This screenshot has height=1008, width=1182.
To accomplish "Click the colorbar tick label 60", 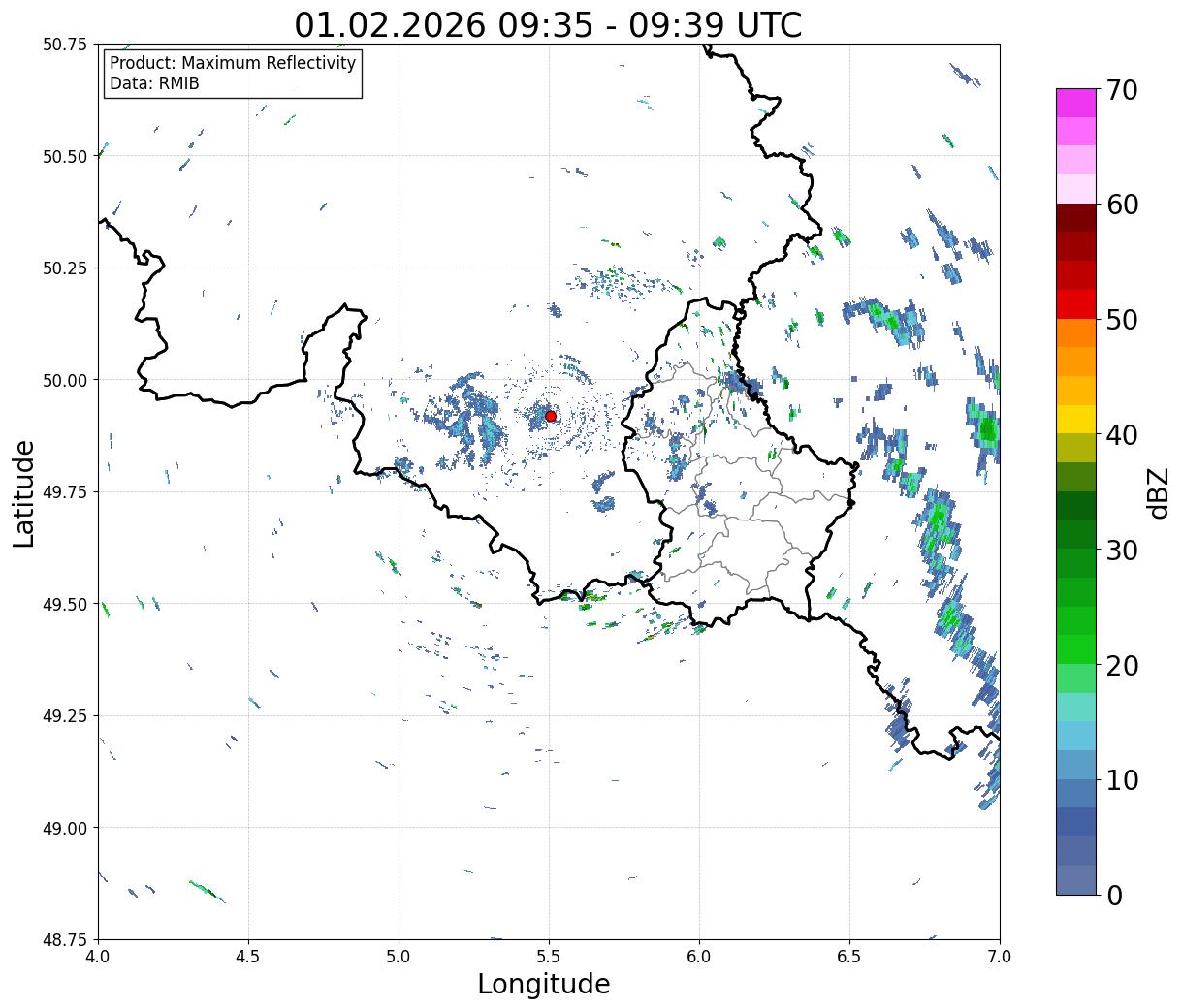I will [1120, 205].
